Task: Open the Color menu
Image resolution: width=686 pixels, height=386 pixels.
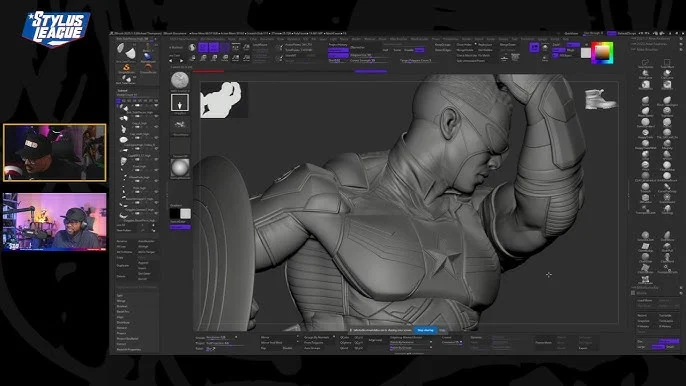Action: [253, 39]
